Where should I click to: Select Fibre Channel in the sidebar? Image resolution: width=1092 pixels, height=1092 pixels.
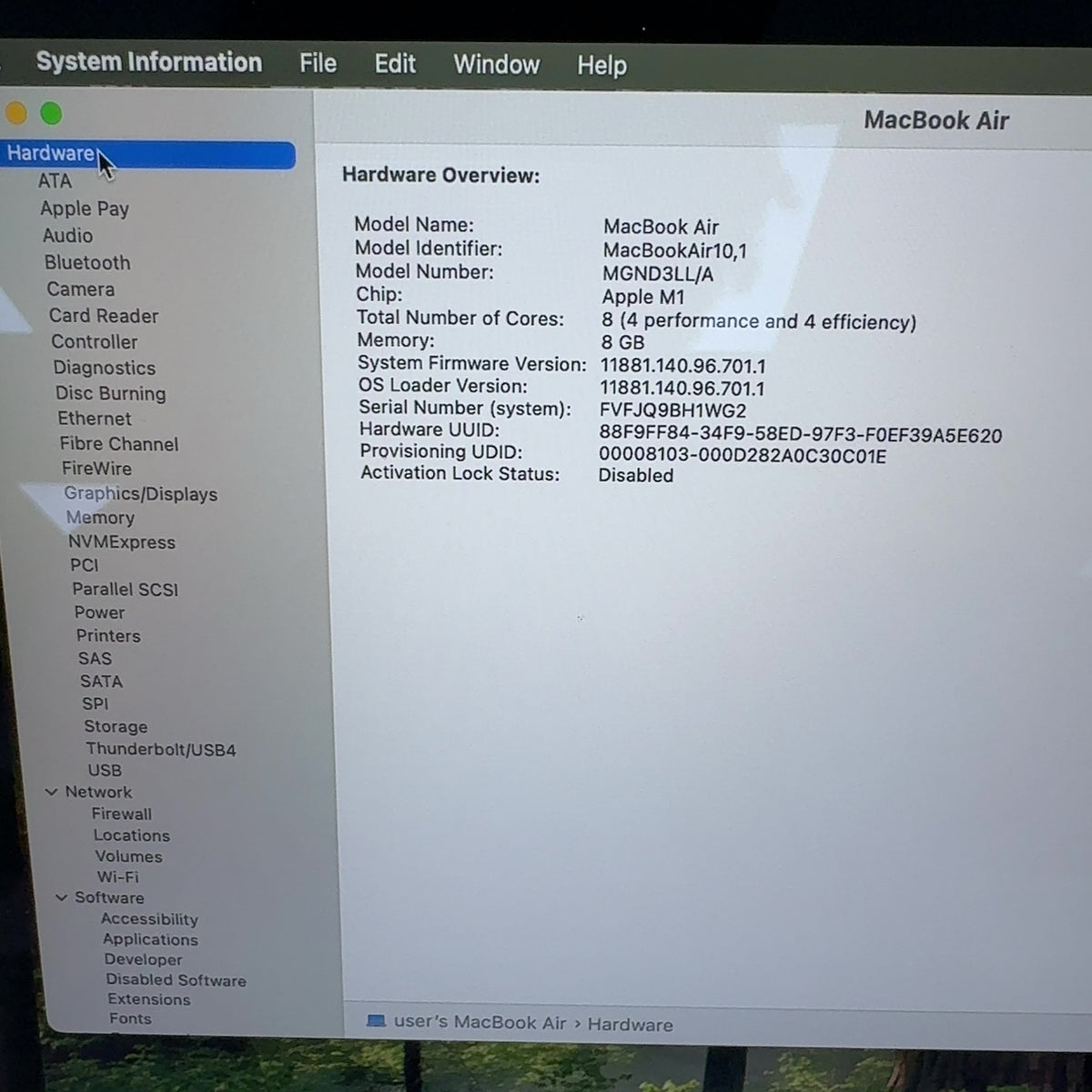(119, 444)
